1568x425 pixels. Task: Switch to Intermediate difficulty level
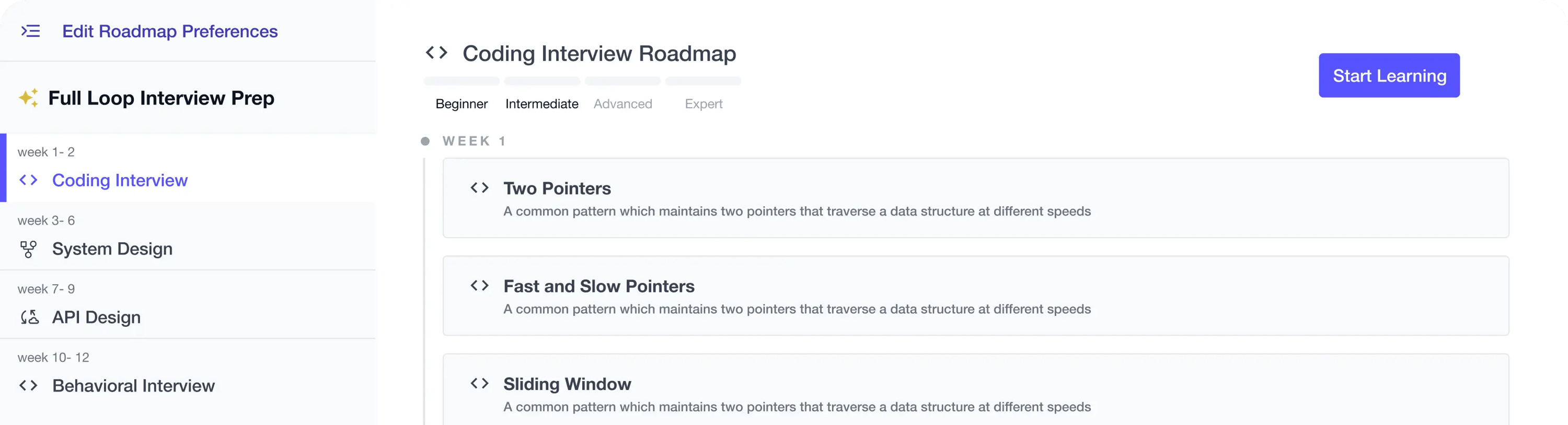click(x=541, y=104)
